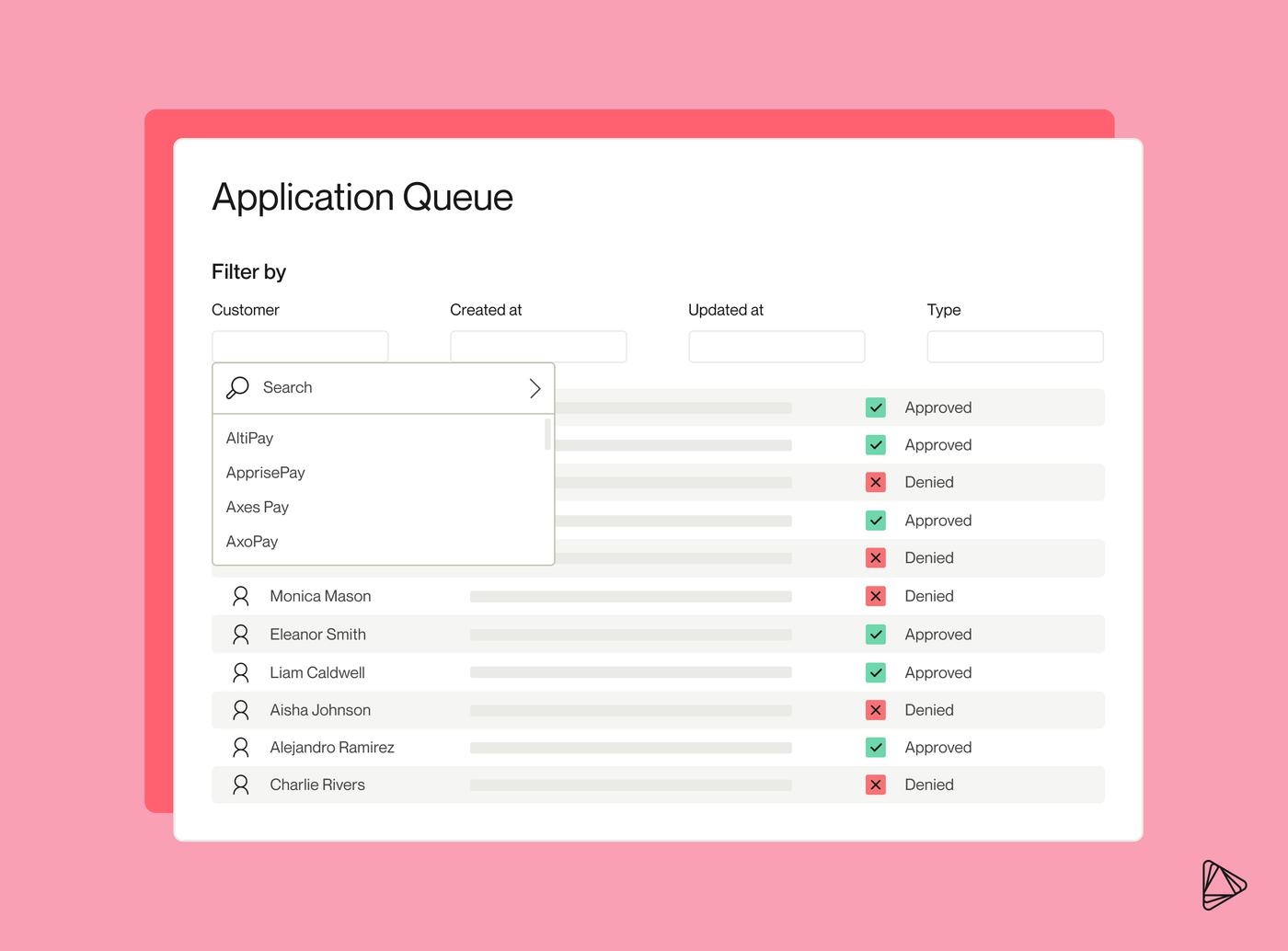Open the Type filter dropdown field
This screenshot has width=1288, height=951.
[1015, 347]
